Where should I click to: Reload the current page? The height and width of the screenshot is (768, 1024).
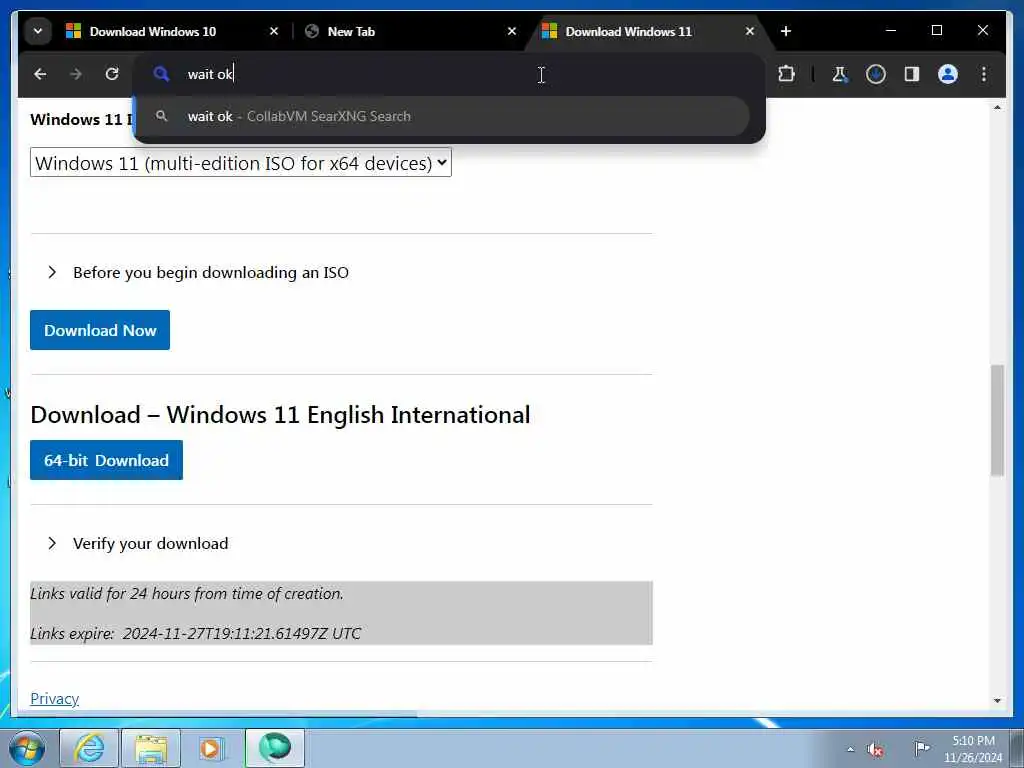pyautogui.click(x=112, y=74)
